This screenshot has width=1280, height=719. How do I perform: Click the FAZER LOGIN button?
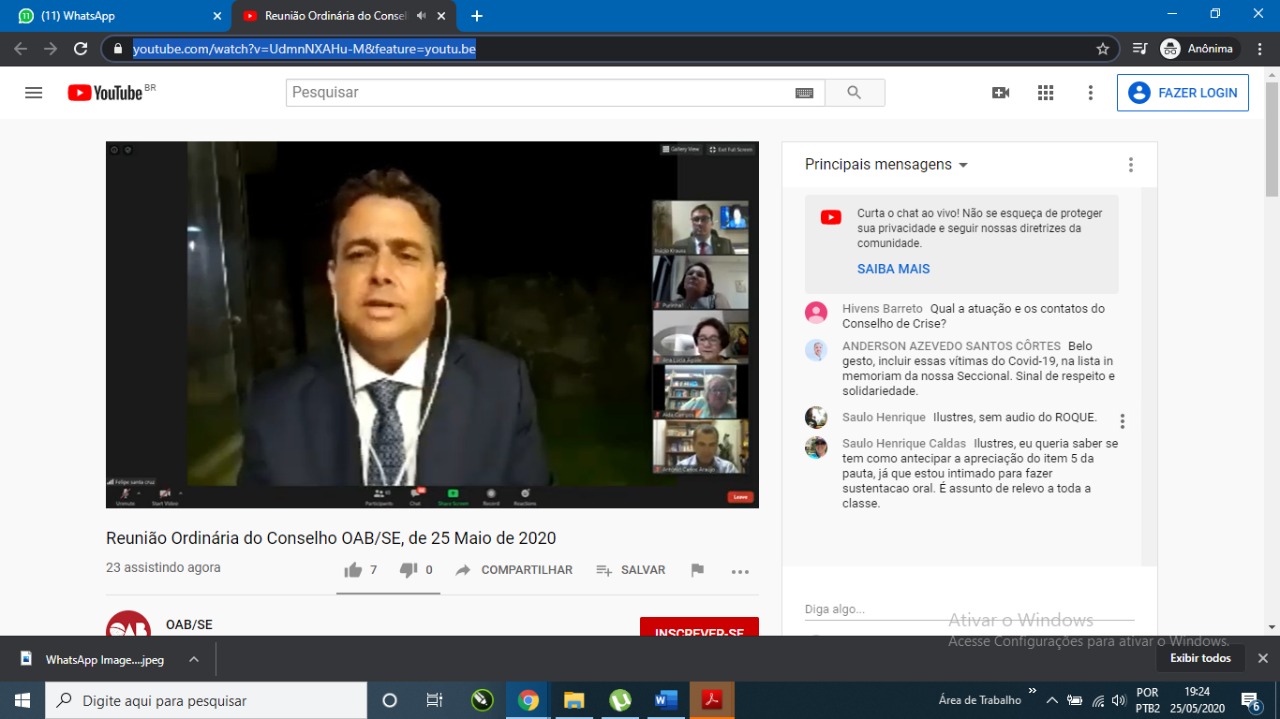[1182, 93]
